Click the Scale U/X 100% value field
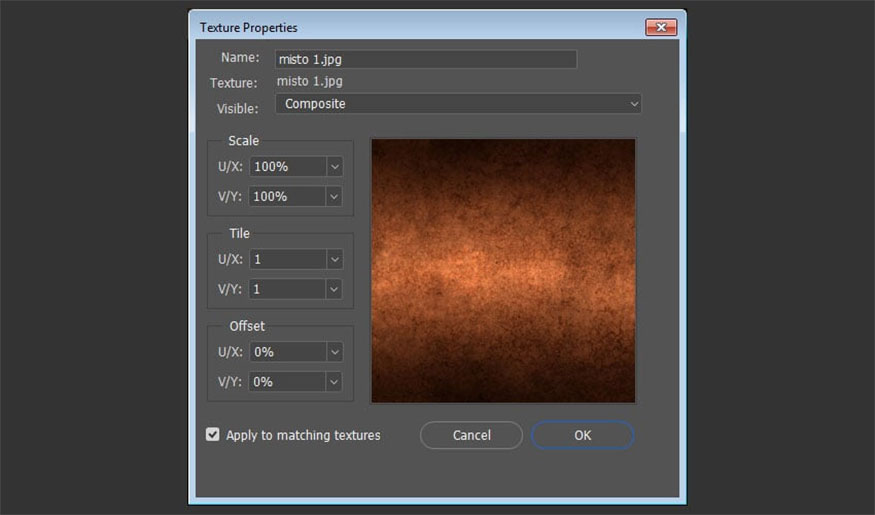The width and height of the screenshot is (875, 515). click(287, 167)
